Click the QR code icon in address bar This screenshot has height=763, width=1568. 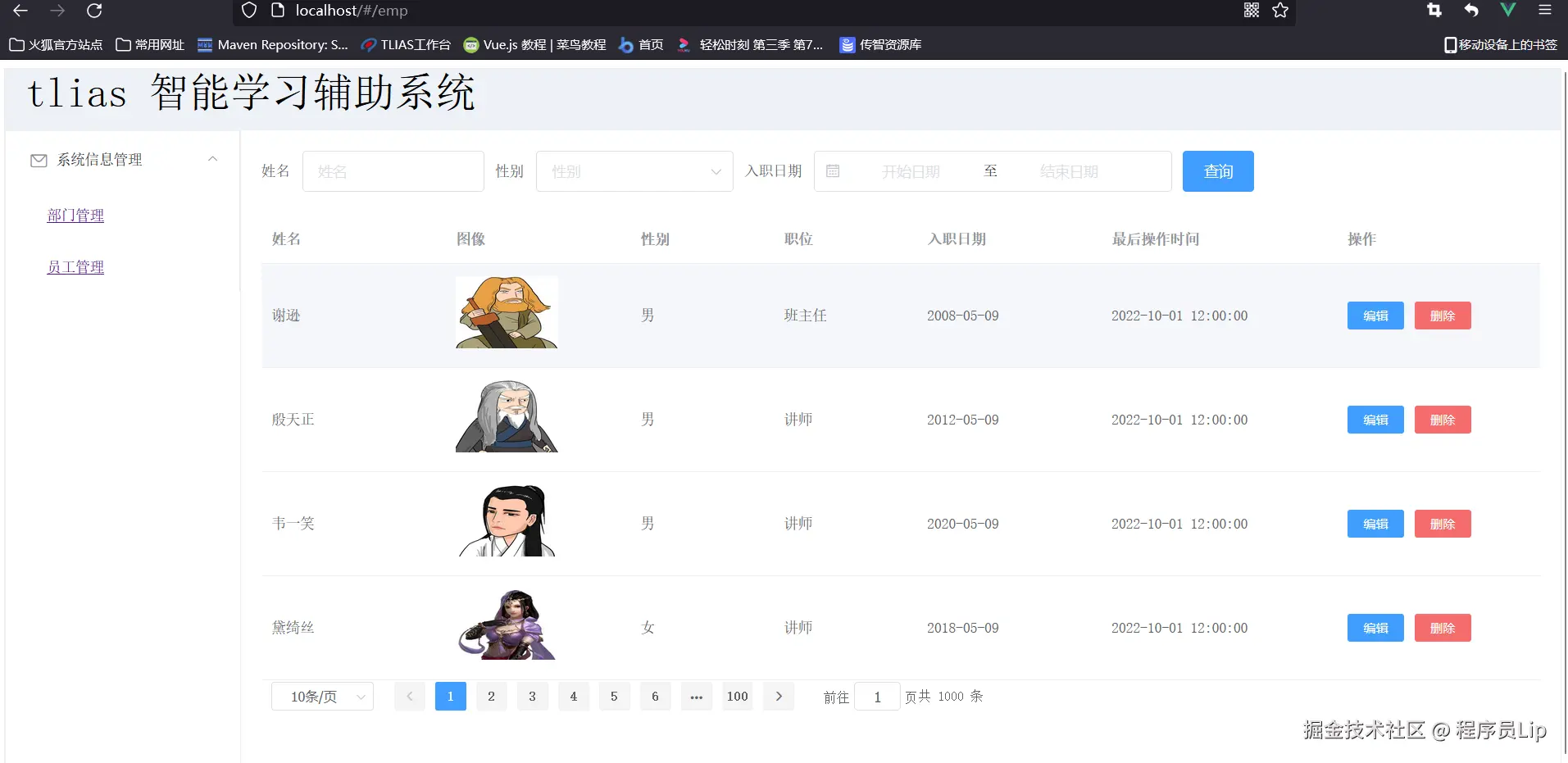(1251, 11)
